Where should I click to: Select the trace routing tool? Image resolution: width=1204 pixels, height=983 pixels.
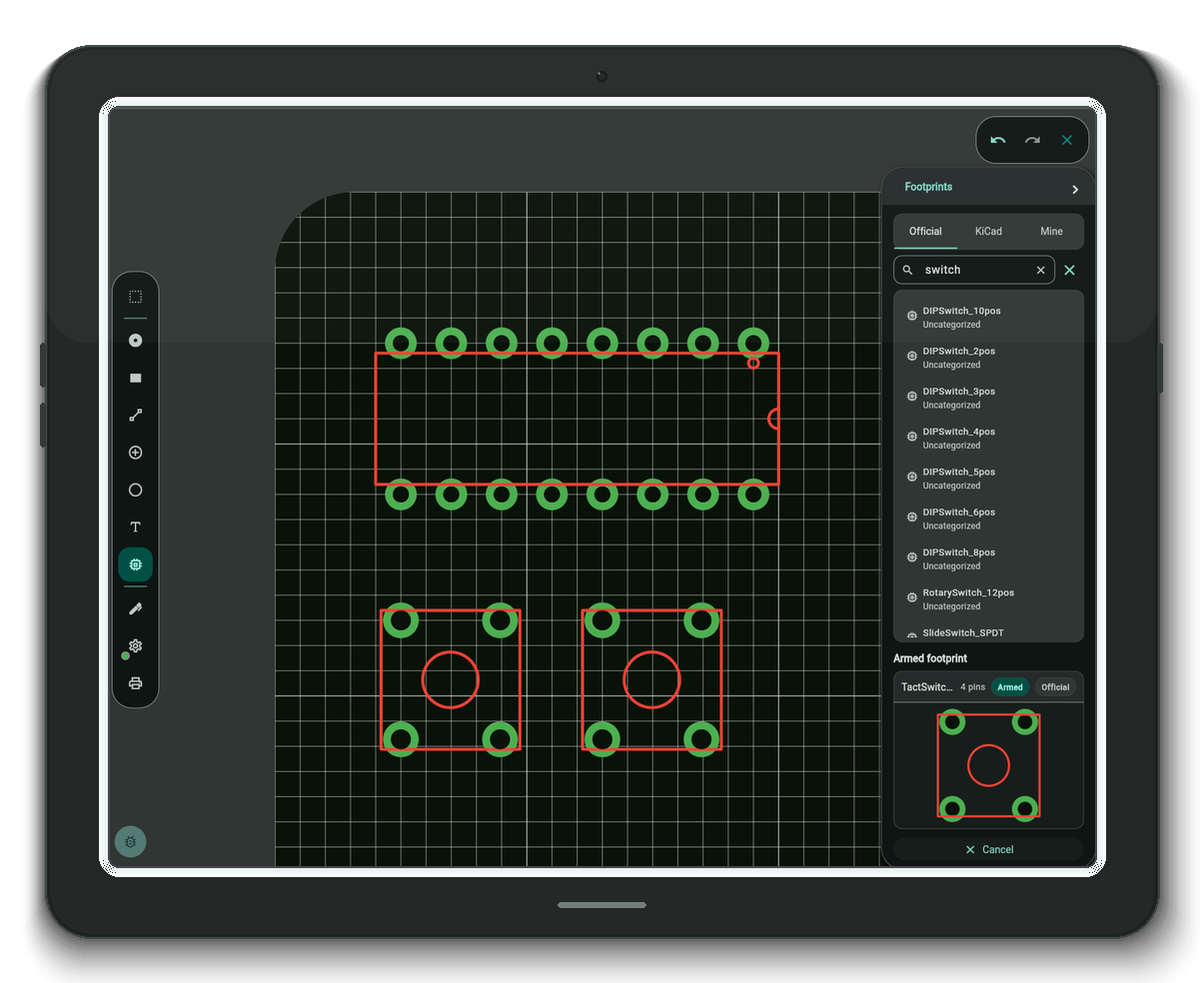[135, 415]
